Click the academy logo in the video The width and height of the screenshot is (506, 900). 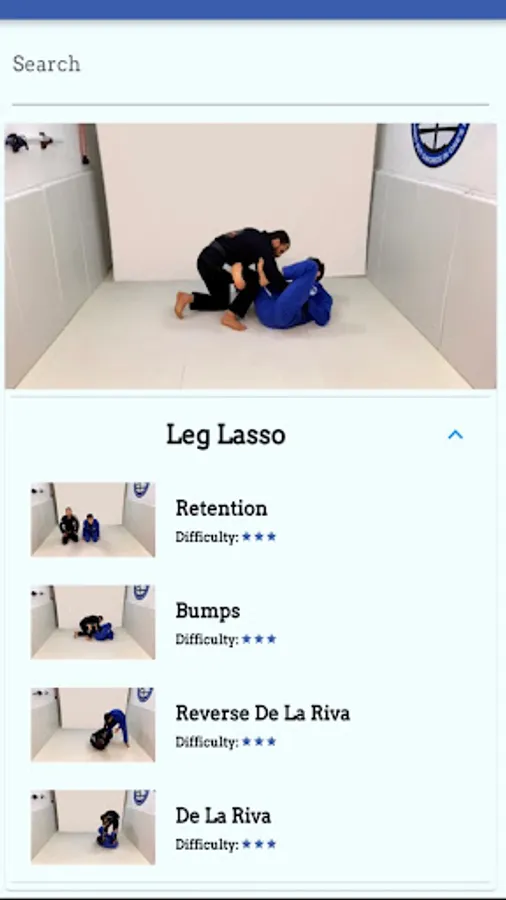pos(440,143)
